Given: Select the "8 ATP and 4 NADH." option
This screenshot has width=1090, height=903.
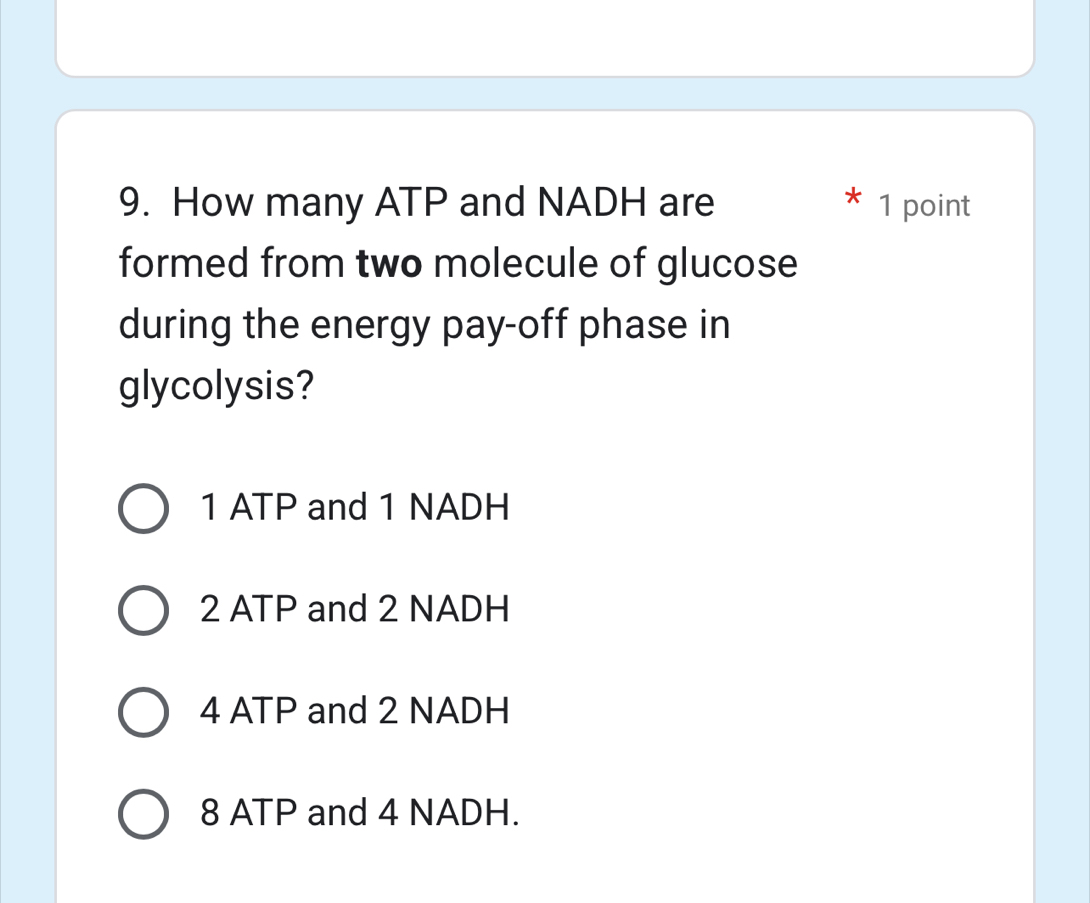Looking at the screenshot, I should 142,814.
